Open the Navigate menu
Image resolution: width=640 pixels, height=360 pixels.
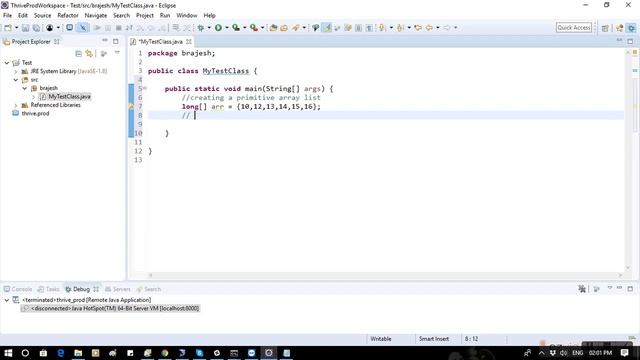pyautogui.click(x=96, y=16)
